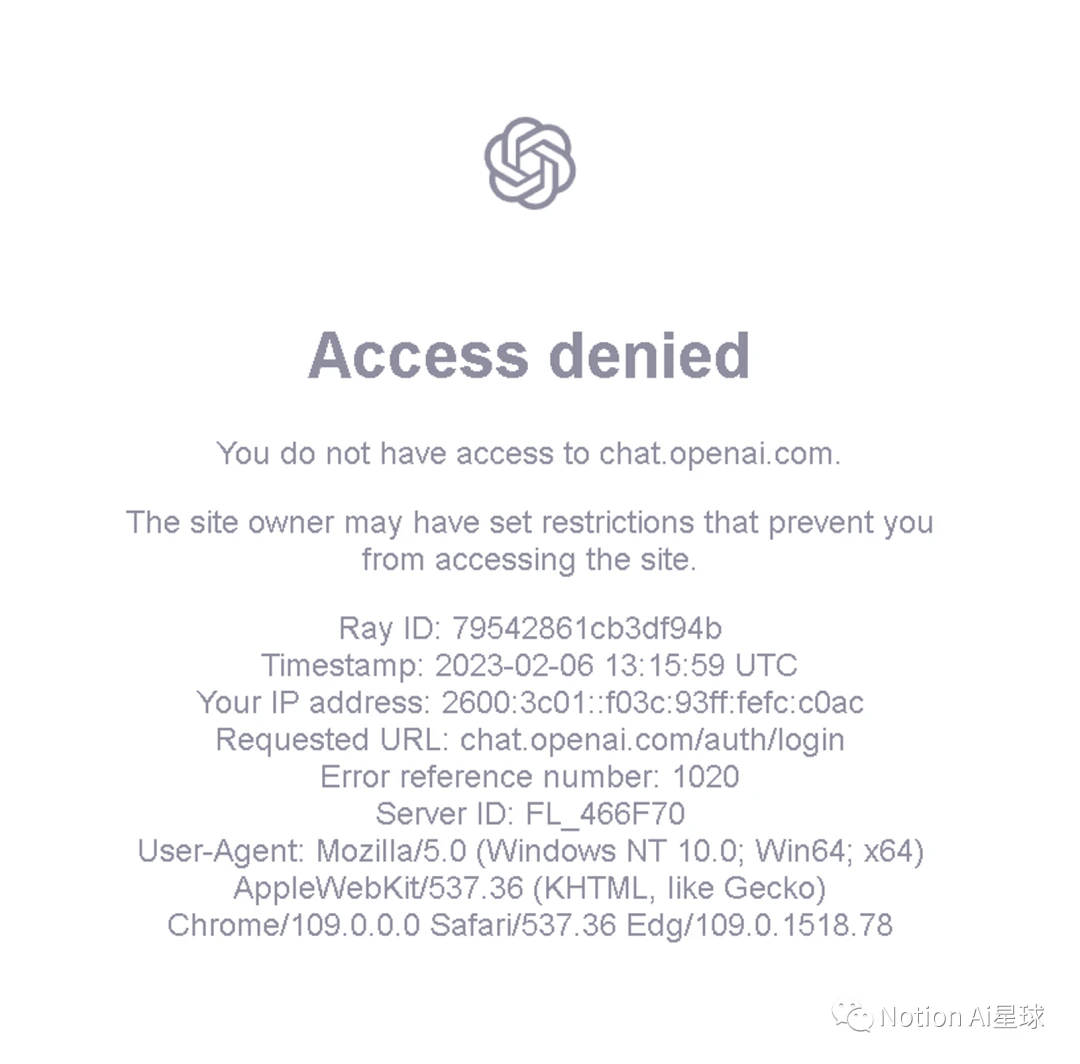Screen dimensions: 1080x1064
Task: Click the OpenAI logo icon
Action: [x=530, y=163]
